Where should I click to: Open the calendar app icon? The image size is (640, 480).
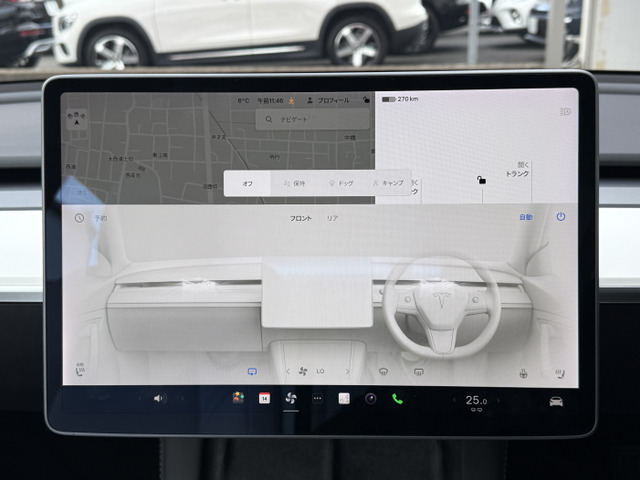264,398
